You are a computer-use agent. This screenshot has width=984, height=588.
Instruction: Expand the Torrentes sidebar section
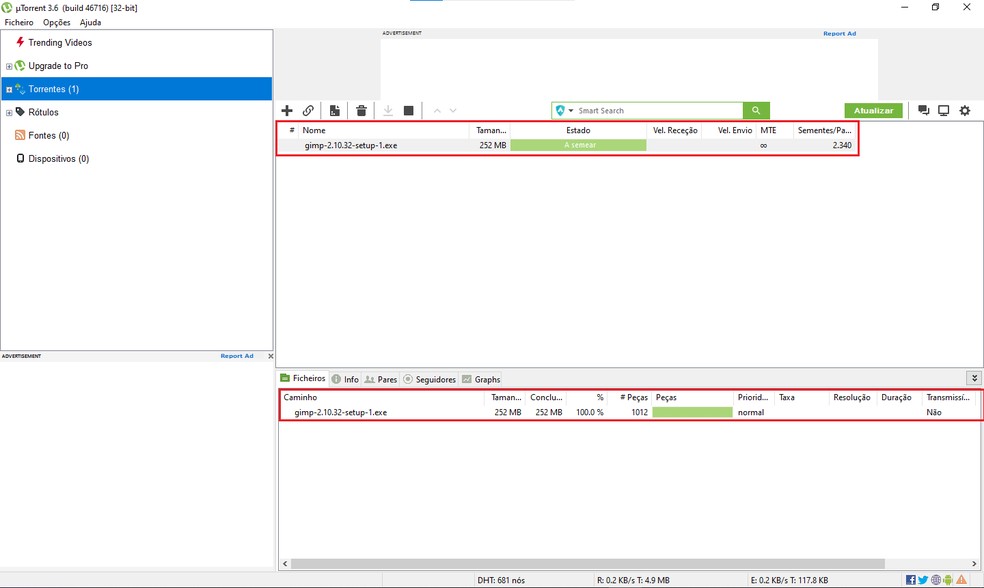point(8,88)
